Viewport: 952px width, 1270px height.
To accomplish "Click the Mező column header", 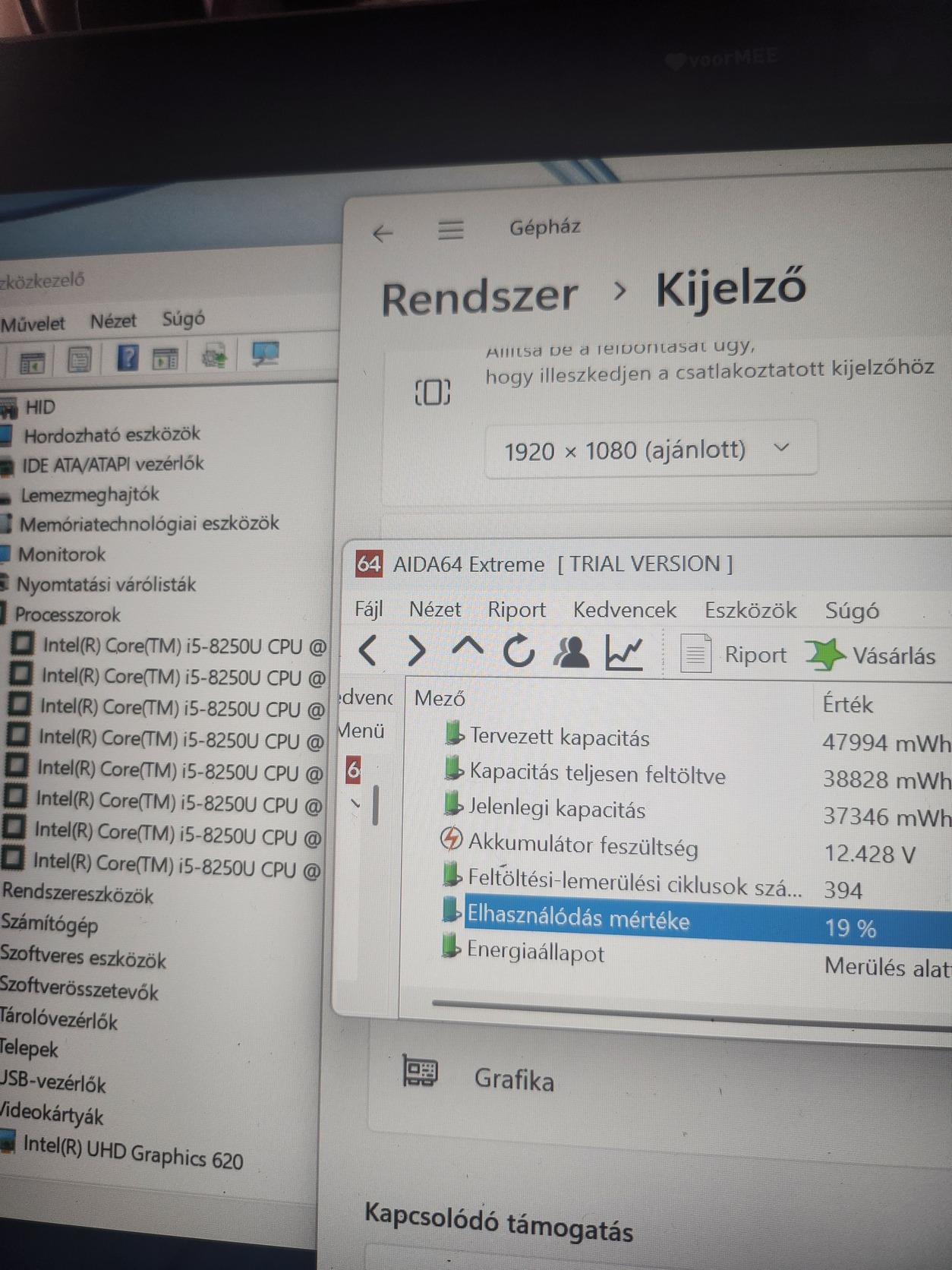I will [x=440, y=698].
